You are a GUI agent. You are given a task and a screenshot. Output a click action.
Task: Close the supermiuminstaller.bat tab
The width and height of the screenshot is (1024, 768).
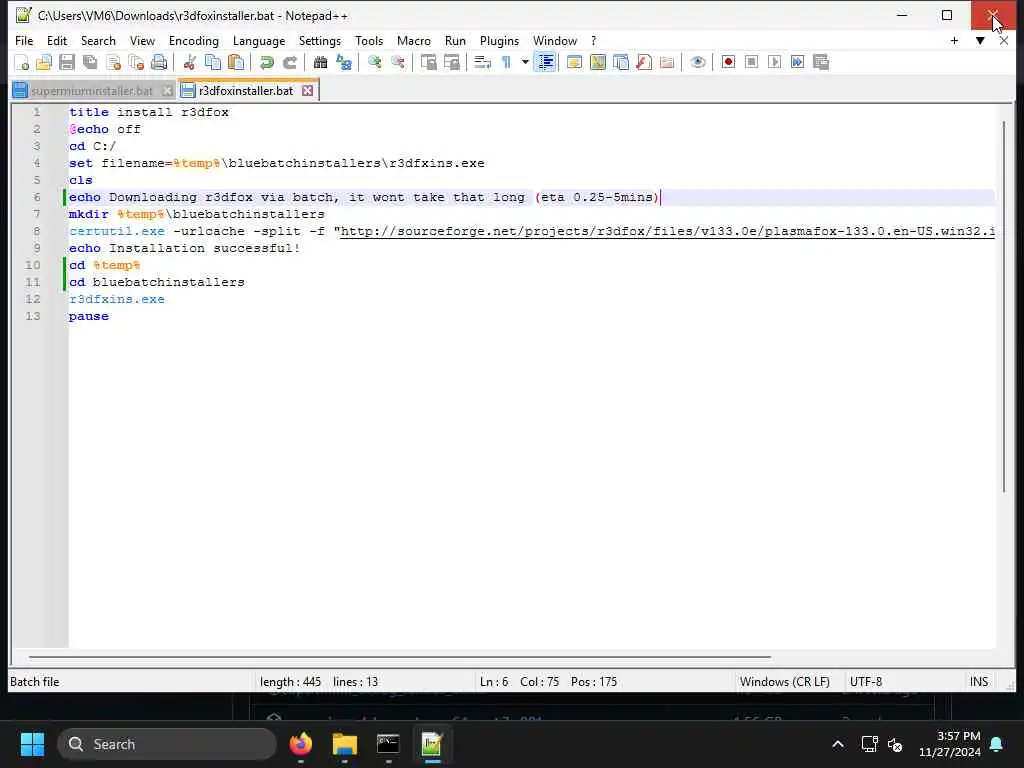pyautogui.click(x=167, y=91)
